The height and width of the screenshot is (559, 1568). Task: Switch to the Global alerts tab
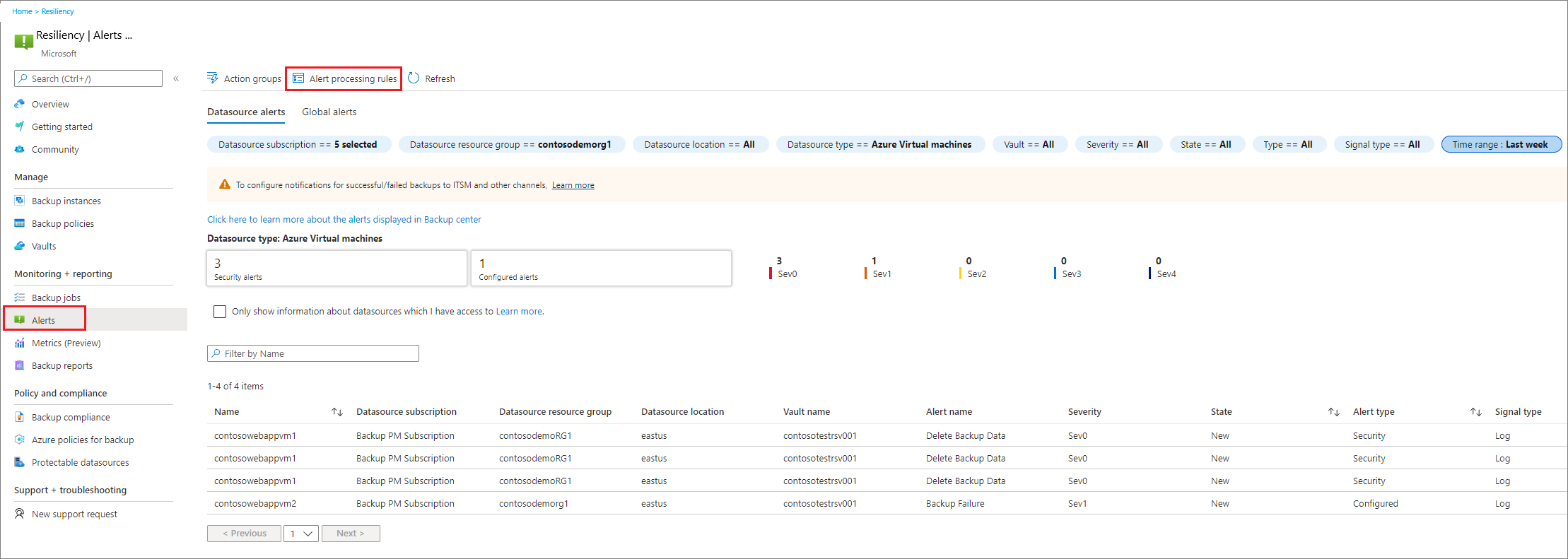(x=329, y=112)
